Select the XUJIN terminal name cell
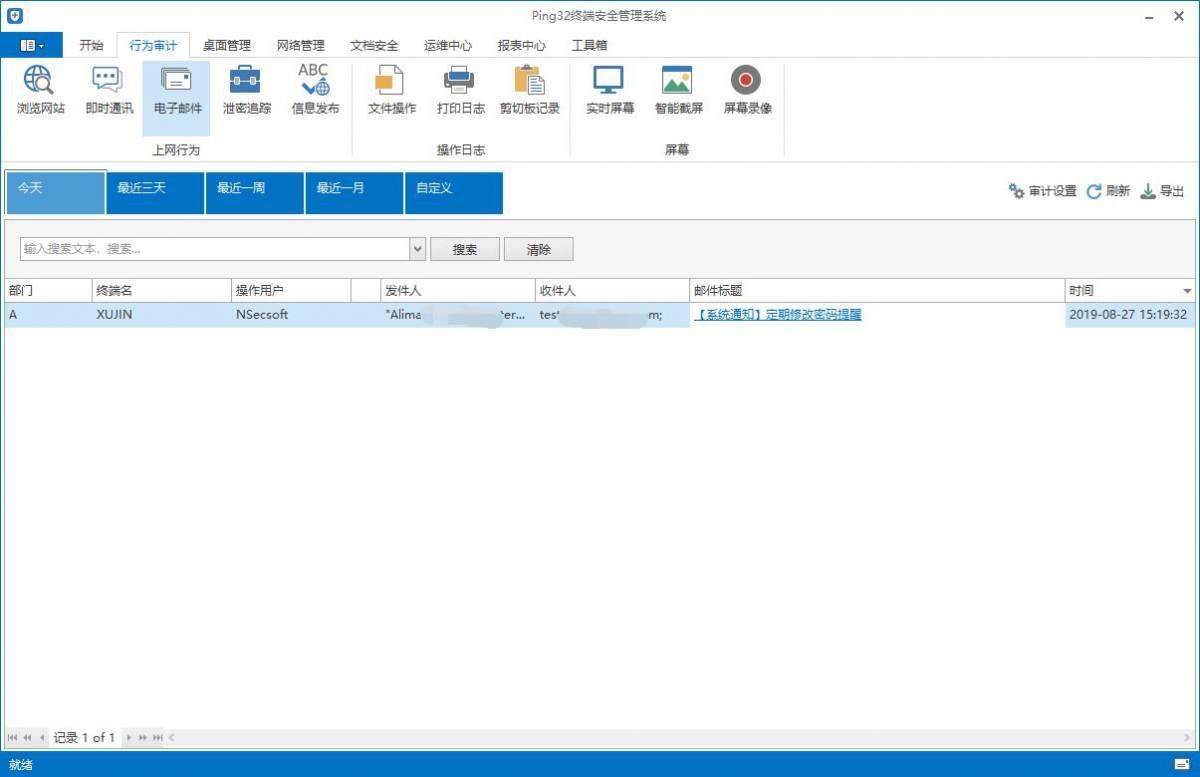Viewport: 1200px width, 777px height. 161,314
